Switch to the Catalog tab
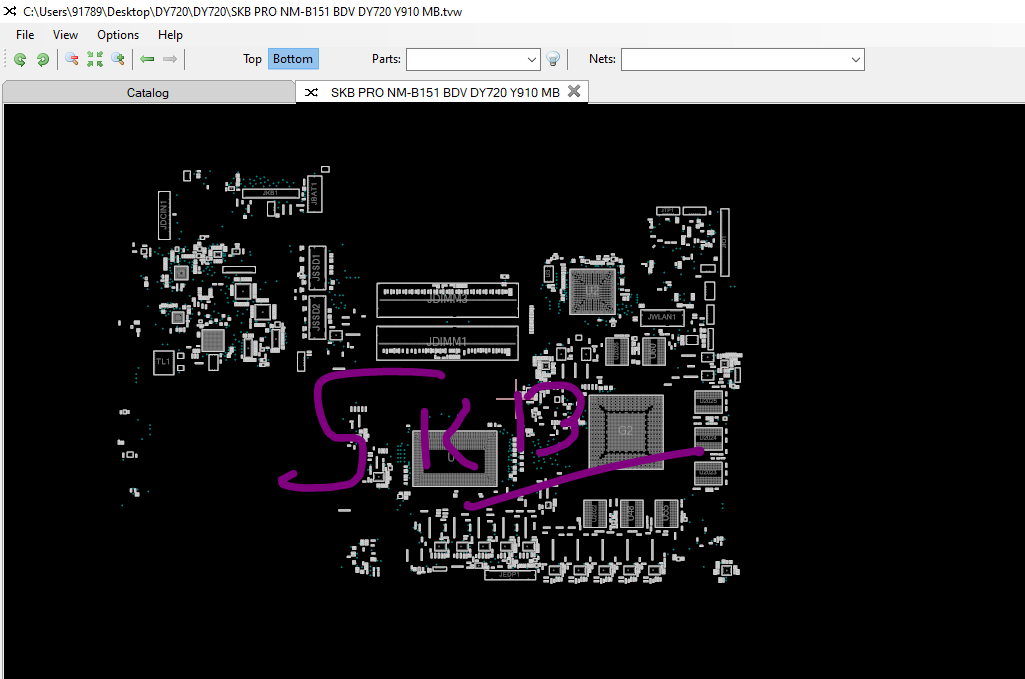This screenshot has width=1025, height=679. [148, 93]
